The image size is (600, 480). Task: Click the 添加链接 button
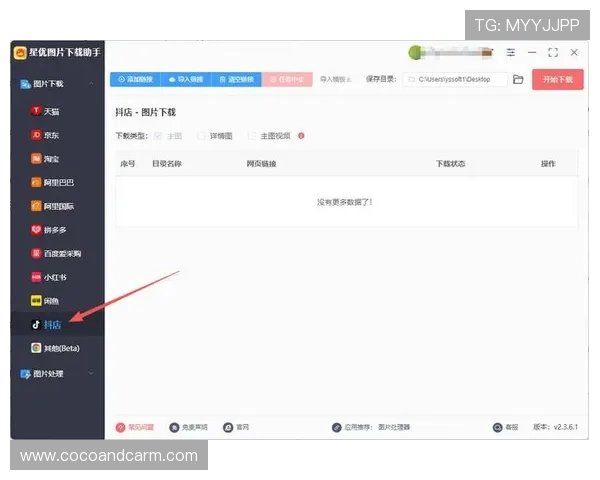pos(135,79)
